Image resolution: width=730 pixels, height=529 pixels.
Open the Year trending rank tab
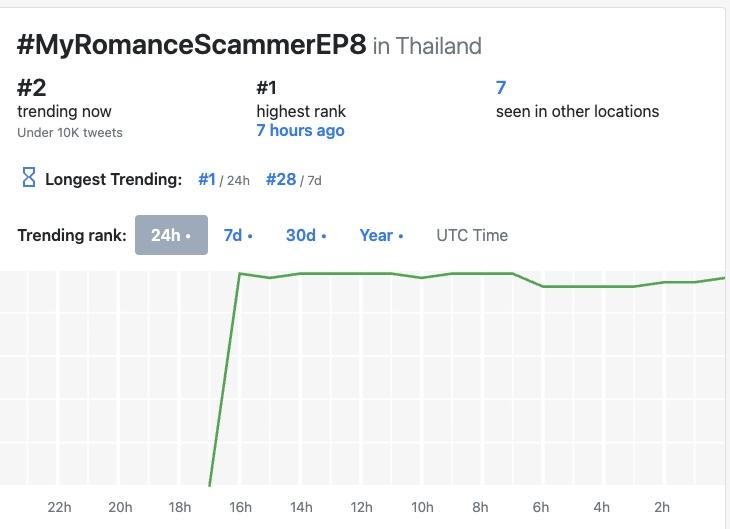click(x=381, y=235)
